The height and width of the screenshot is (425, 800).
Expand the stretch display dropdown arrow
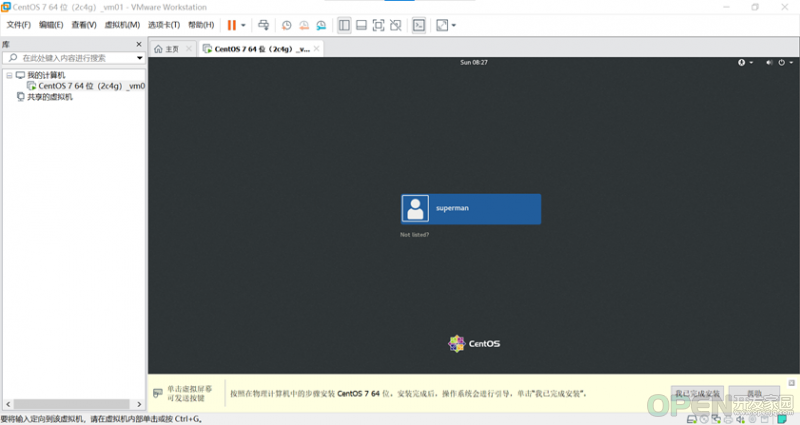point(454,25)
